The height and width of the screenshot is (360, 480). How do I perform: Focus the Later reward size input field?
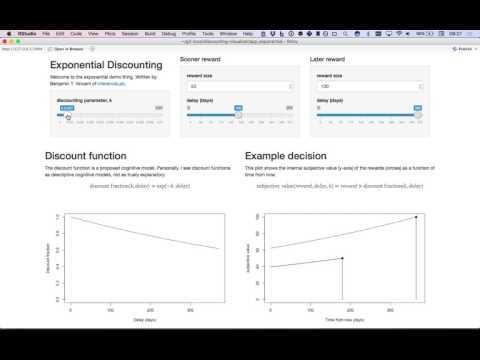tap(370, 86)
